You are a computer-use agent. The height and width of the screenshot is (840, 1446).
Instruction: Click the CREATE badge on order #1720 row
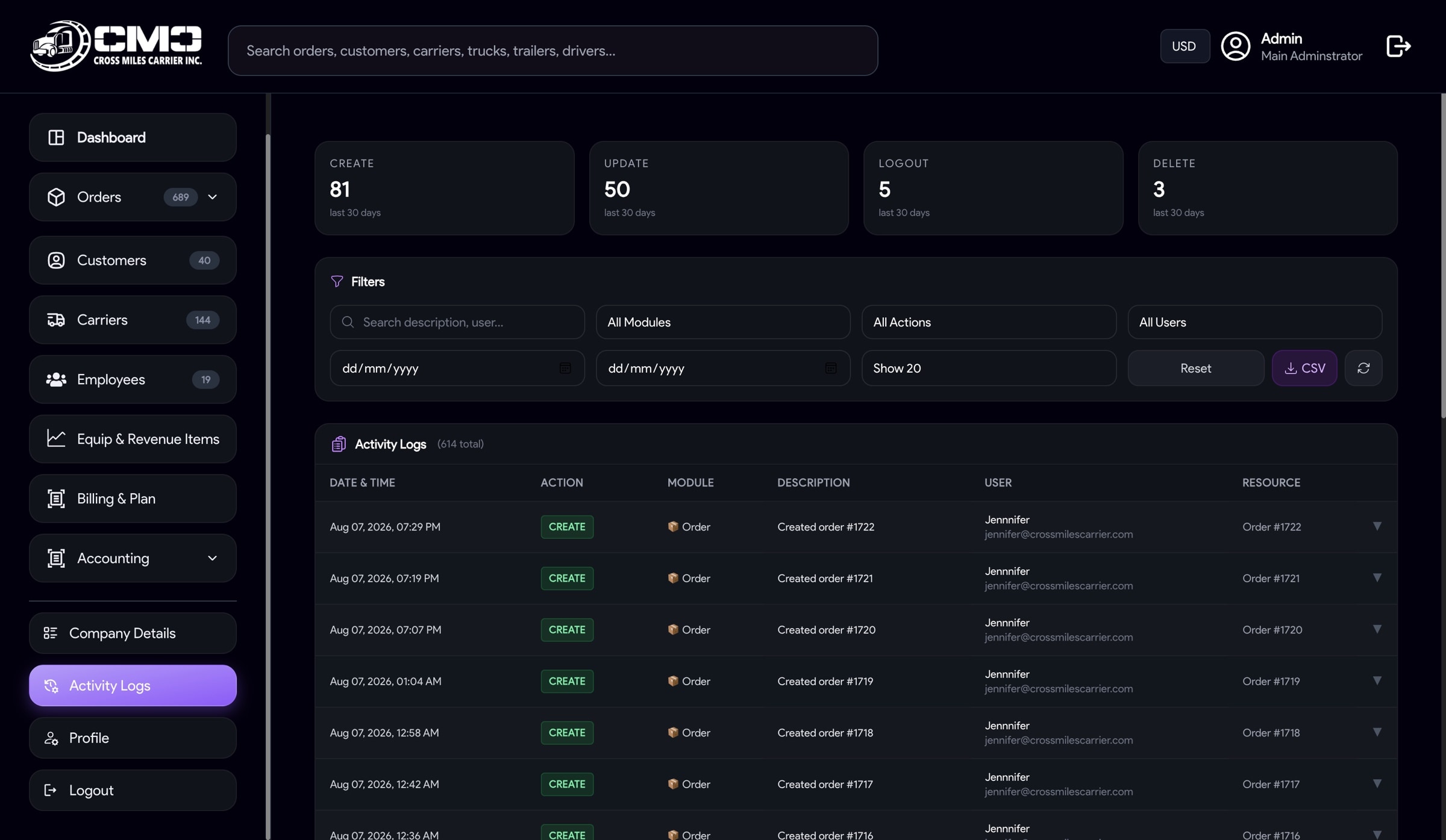(567, 629)
